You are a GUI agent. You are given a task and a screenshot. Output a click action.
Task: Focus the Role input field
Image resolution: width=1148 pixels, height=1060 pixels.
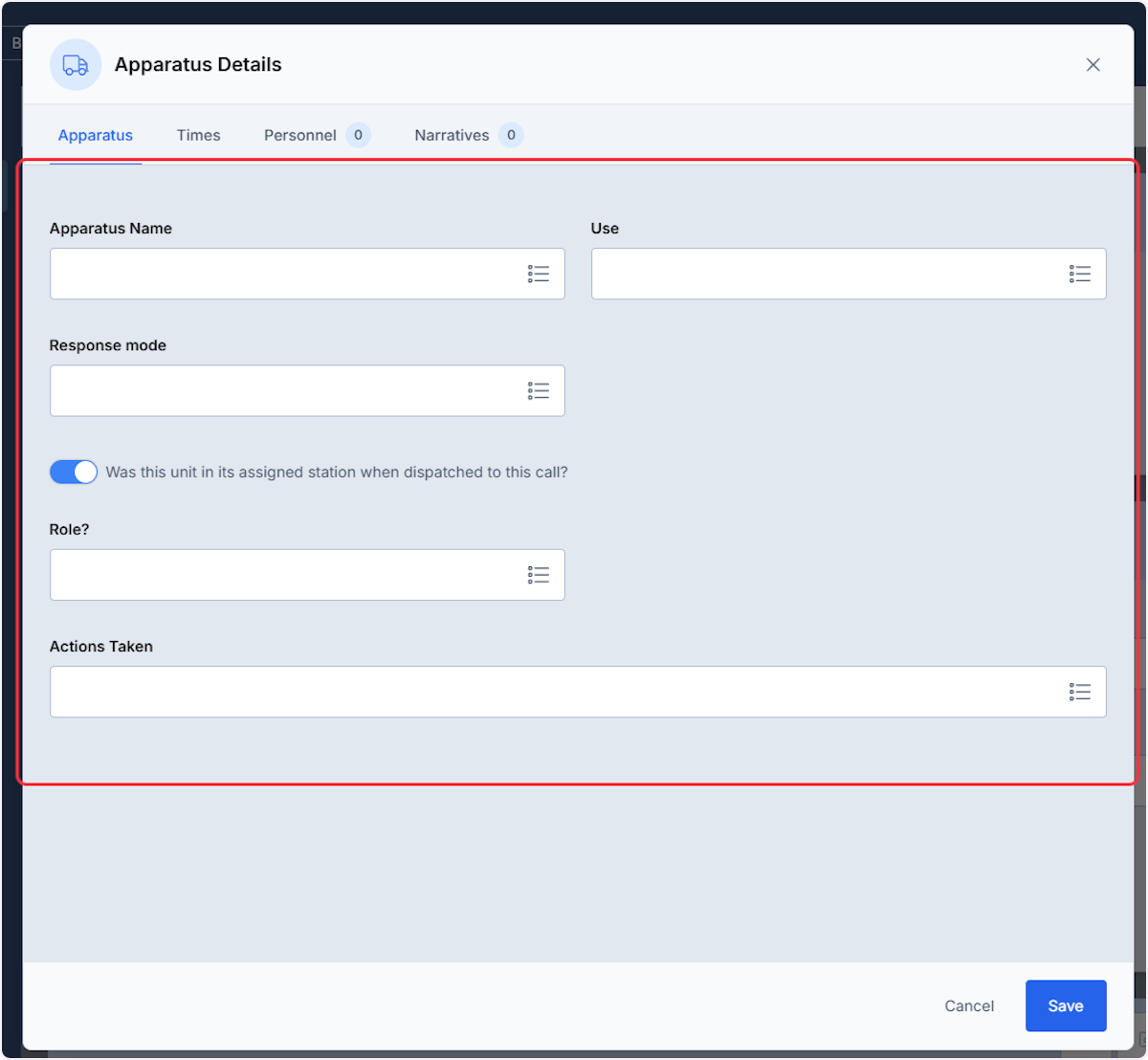(307, 575)
